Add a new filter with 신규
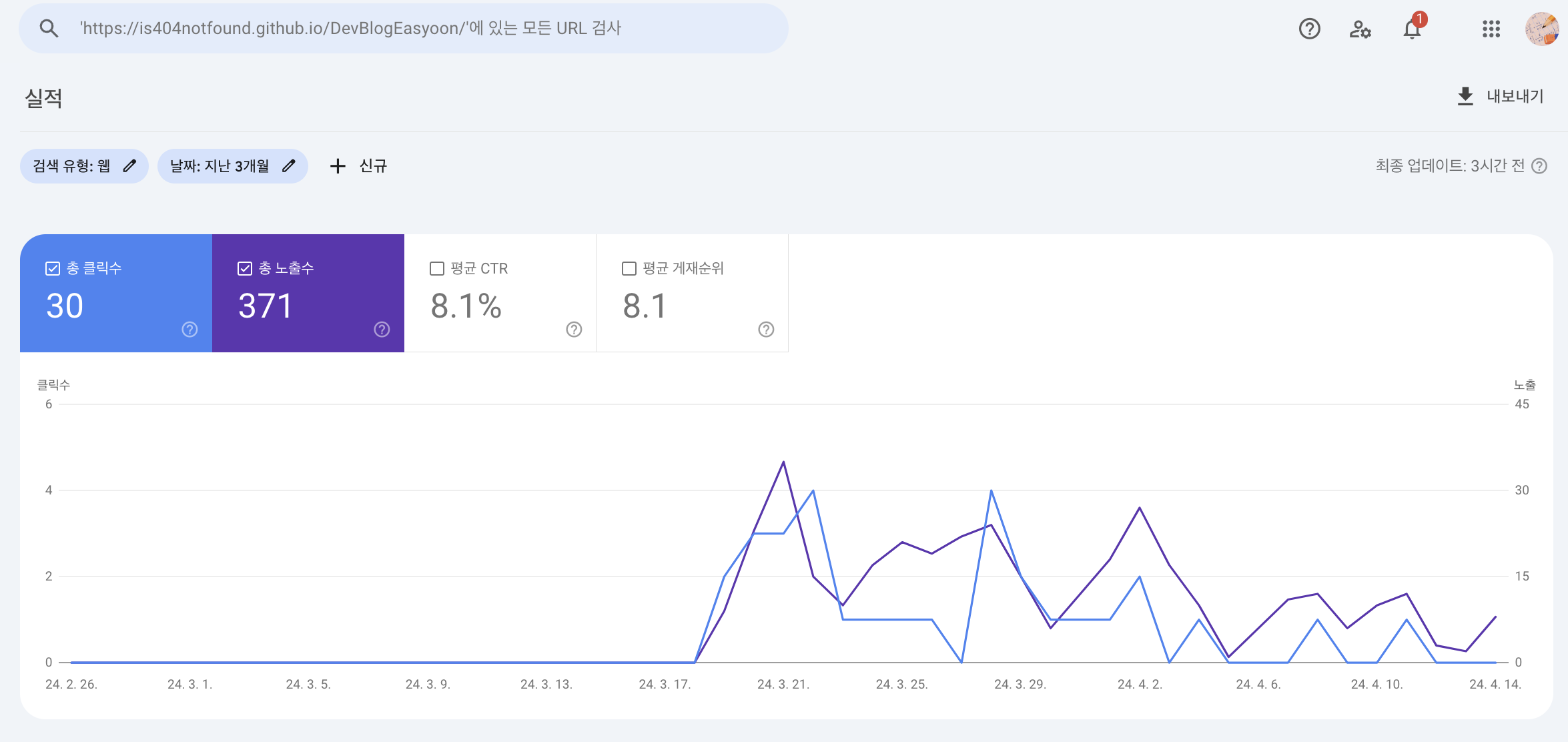Image resolution: width=1568 pixels, height=742 pixels. [358, 166]
